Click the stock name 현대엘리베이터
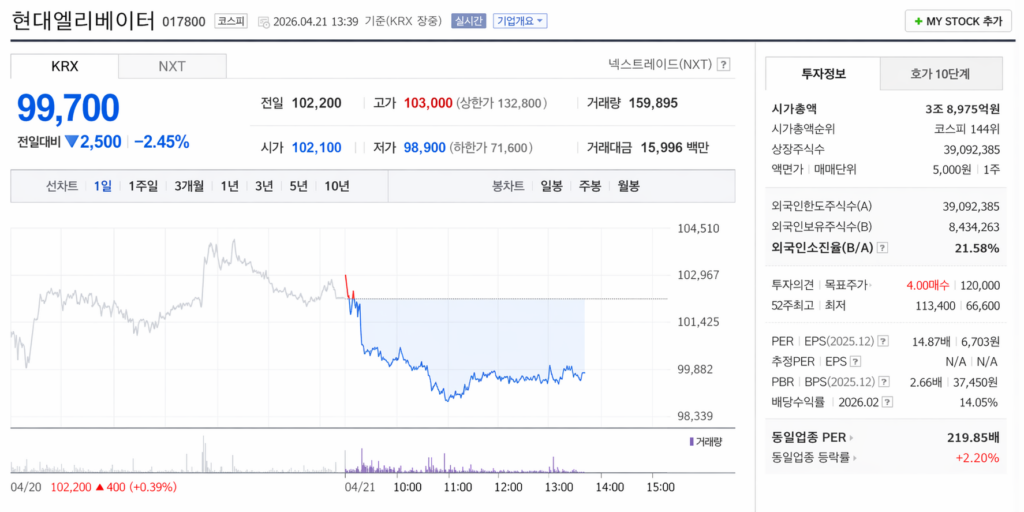 point(83,20)
